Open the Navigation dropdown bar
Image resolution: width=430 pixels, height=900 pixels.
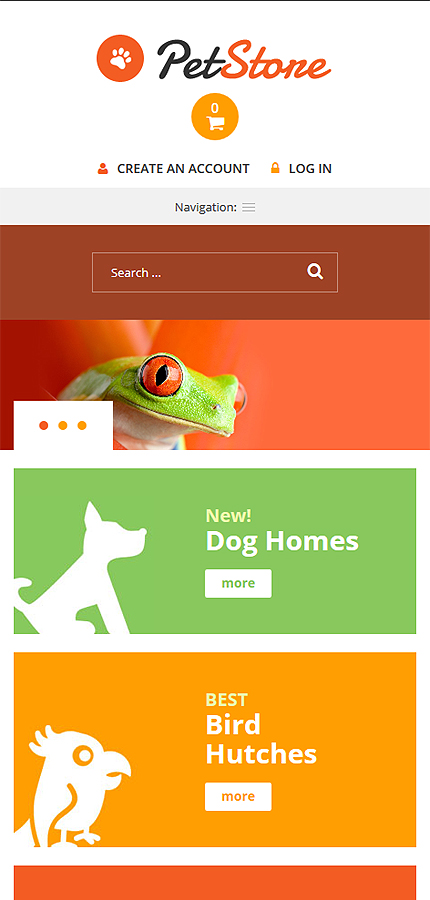pyautogui.click(x=215, y=207)
